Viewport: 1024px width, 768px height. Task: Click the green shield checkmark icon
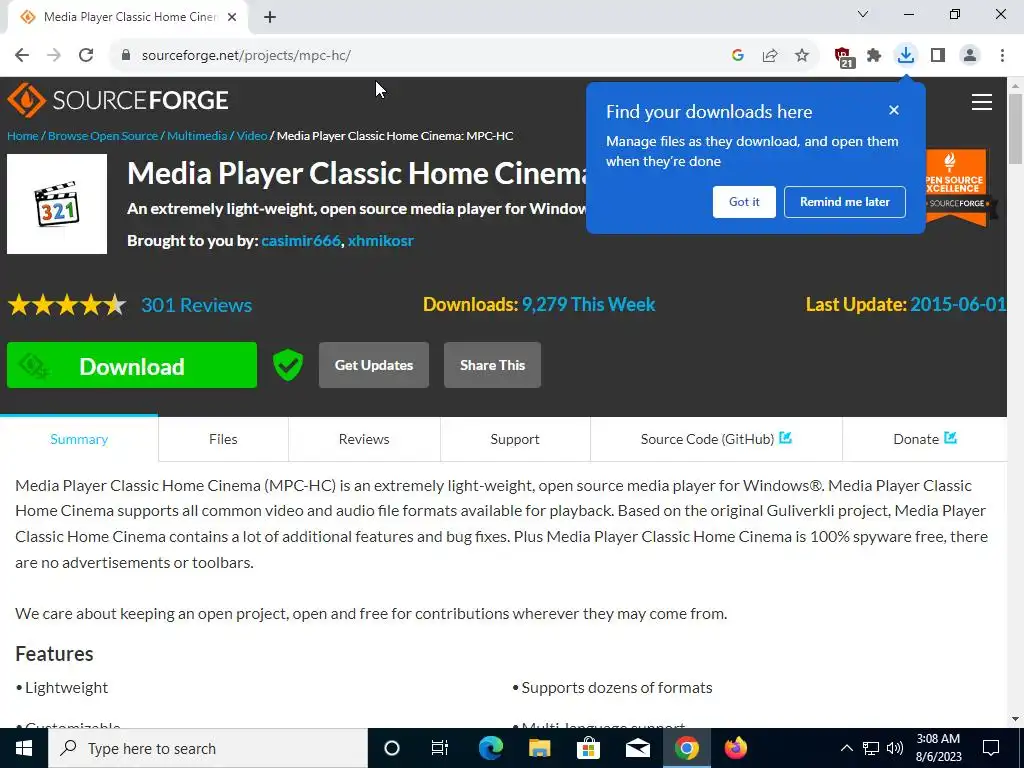point(288,365)
